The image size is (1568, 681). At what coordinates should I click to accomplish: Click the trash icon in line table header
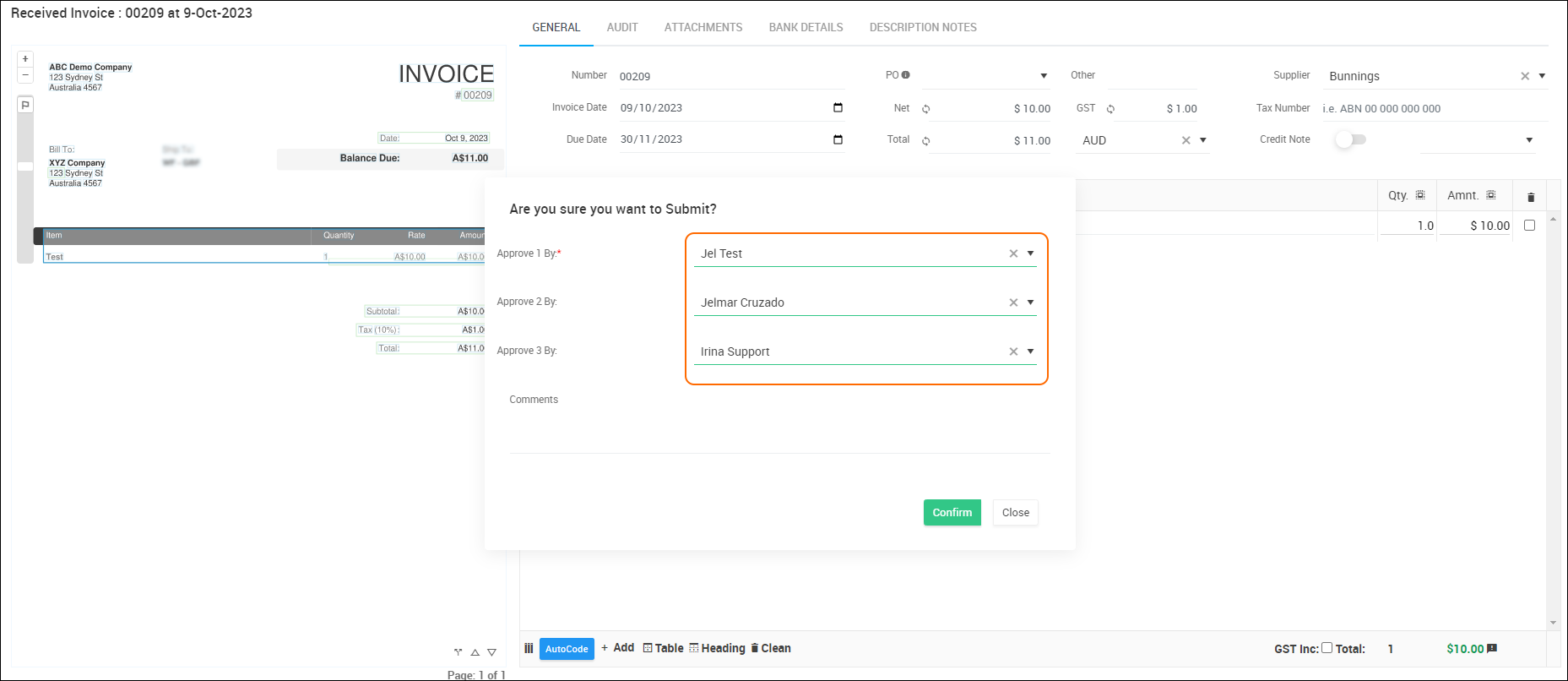tap(1531, 197)
